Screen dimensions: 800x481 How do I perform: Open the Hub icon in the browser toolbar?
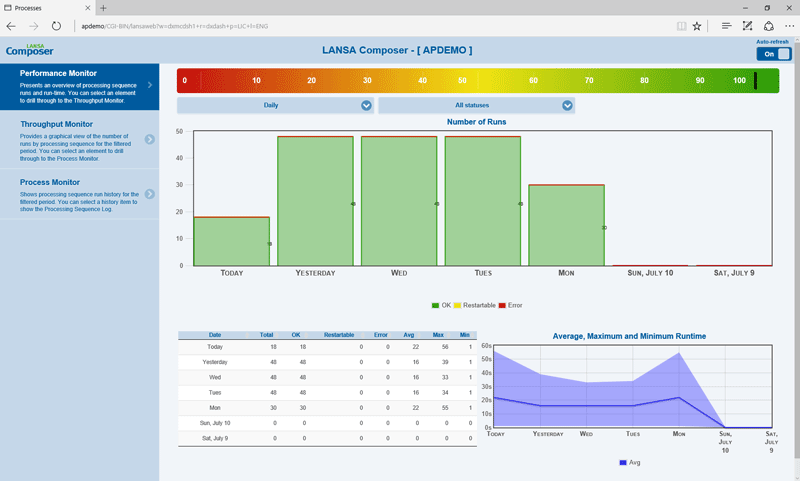tap(727, 26)
